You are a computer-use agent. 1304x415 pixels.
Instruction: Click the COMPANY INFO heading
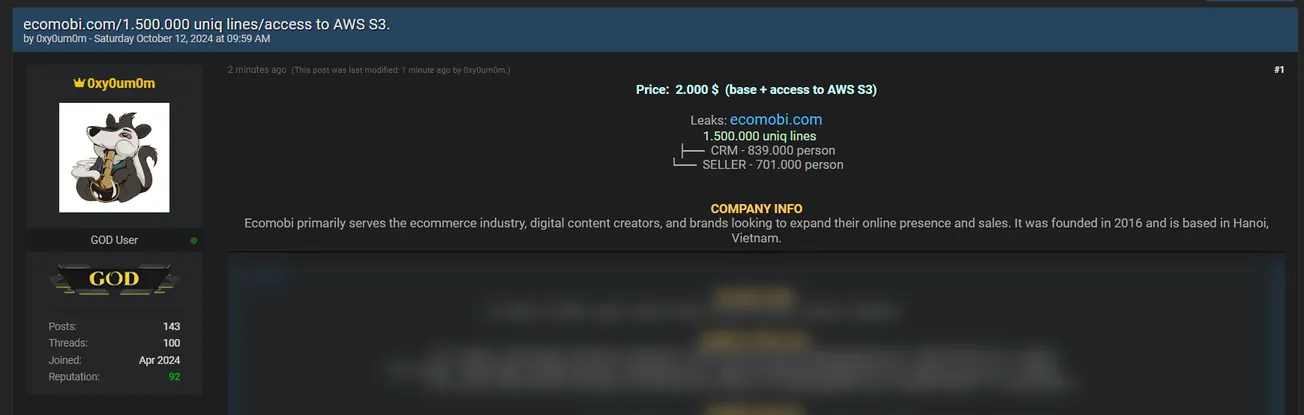pyautogui.click(x=756, y=209)
